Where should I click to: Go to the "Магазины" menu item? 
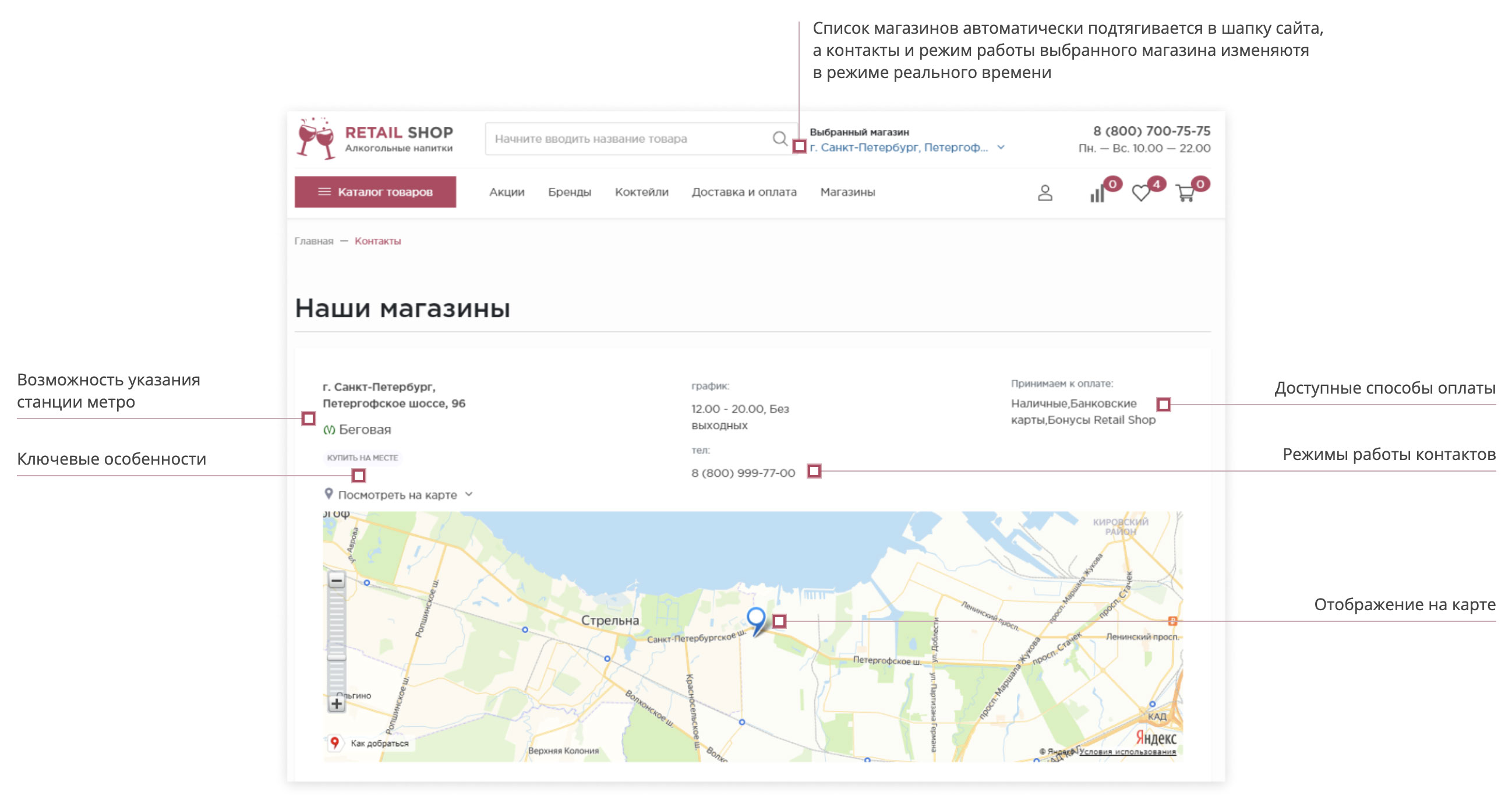[x=847, y=192]
